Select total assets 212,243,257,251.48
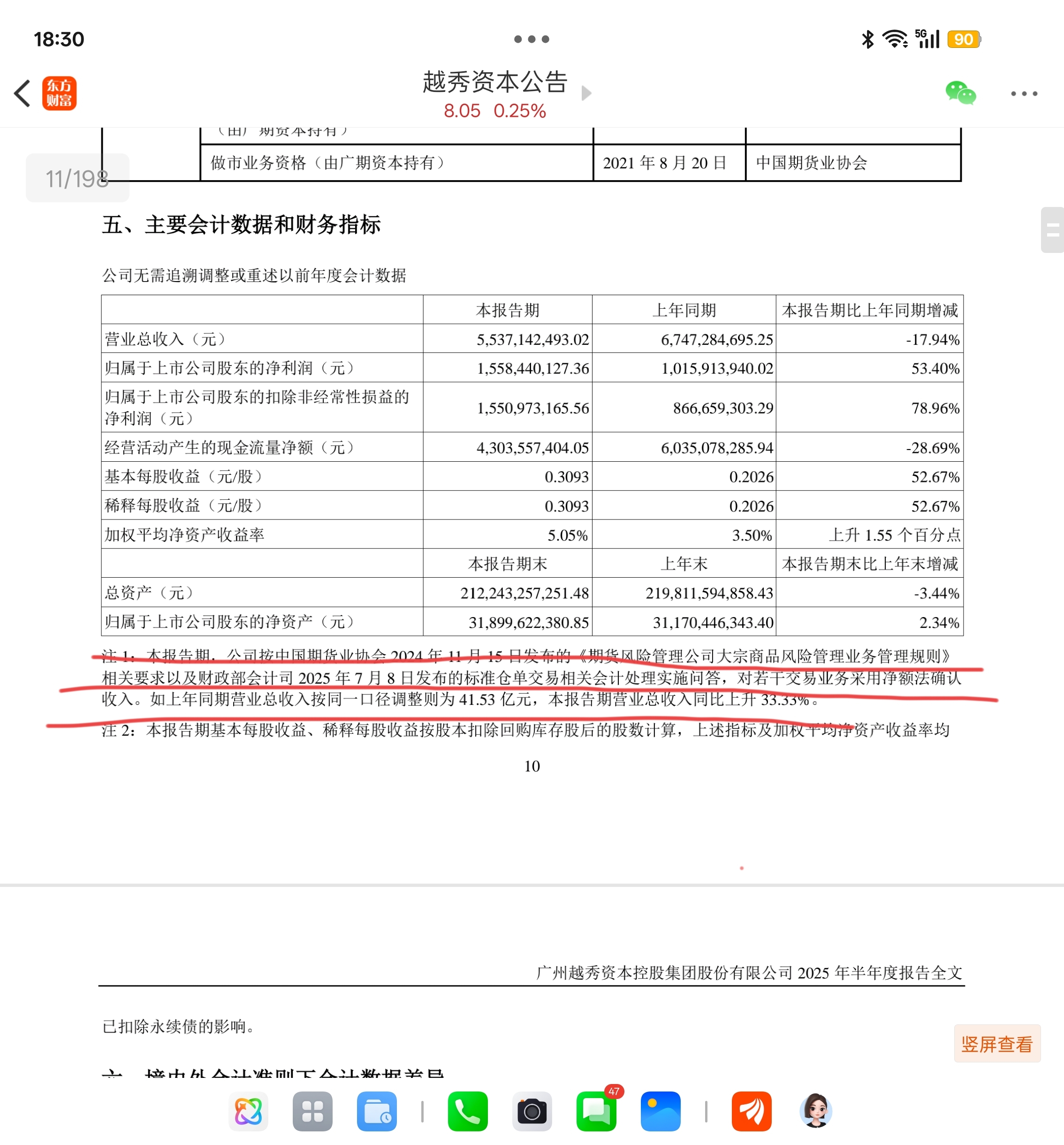The width and height of the screenshot is (1064, 1145). tap(524, 593)
